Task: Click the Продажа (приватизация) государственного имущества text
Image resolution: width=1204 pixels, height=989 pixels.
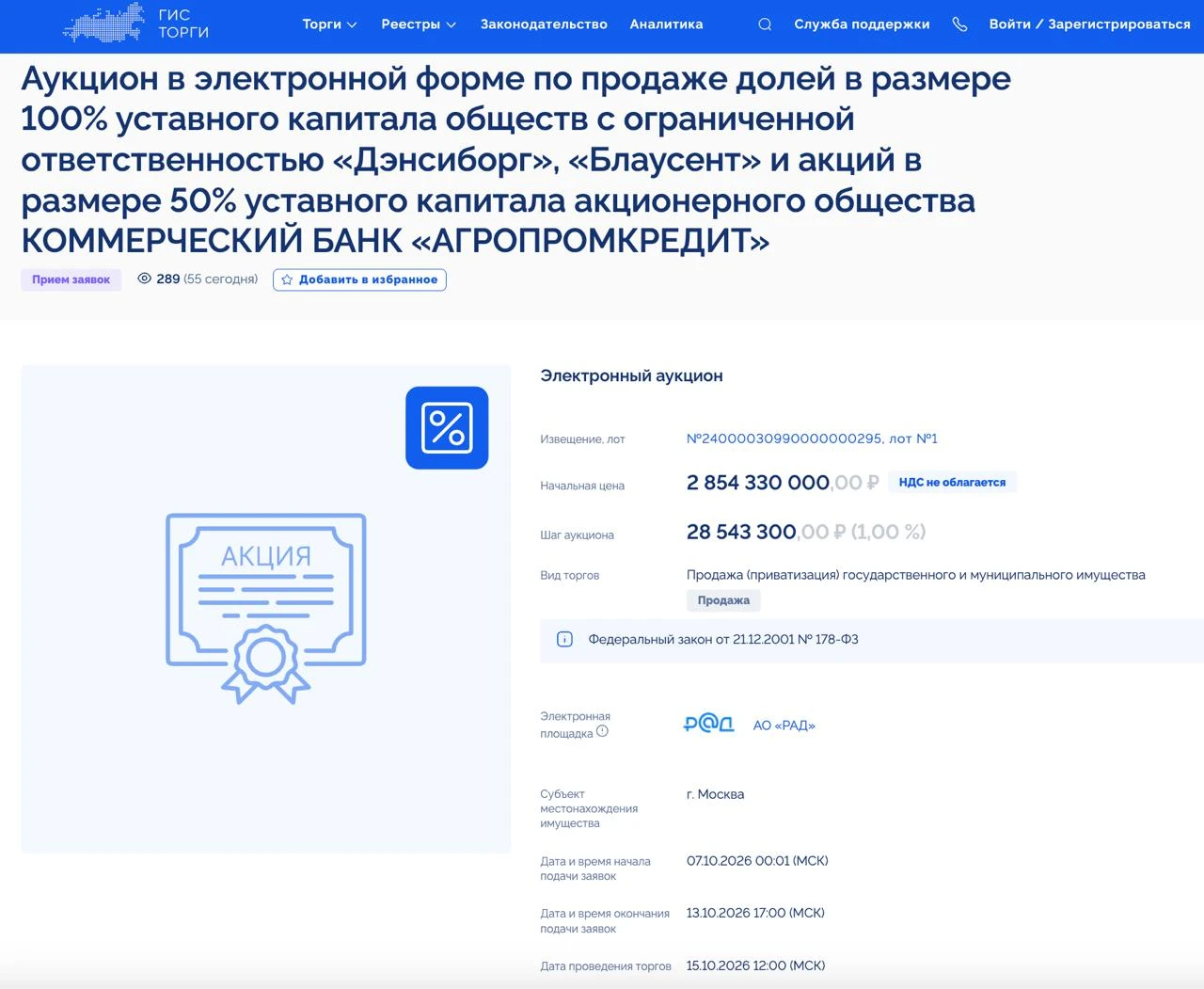Action: pyautogui.click(x=916, y=575)
